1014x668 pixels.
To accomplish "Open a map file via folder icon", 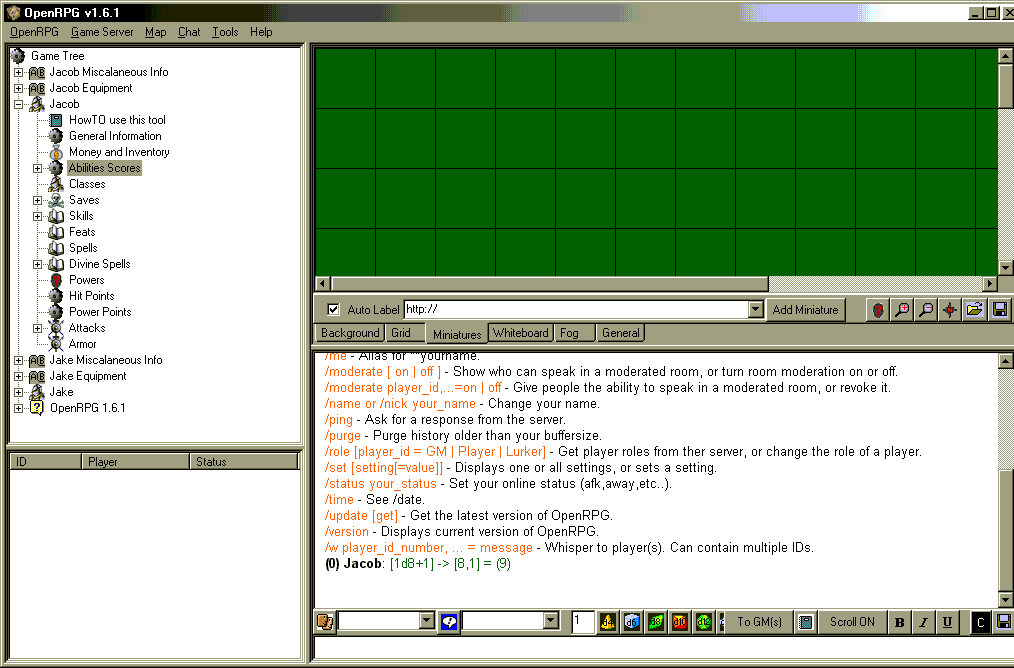I will (x=974, y=310).
